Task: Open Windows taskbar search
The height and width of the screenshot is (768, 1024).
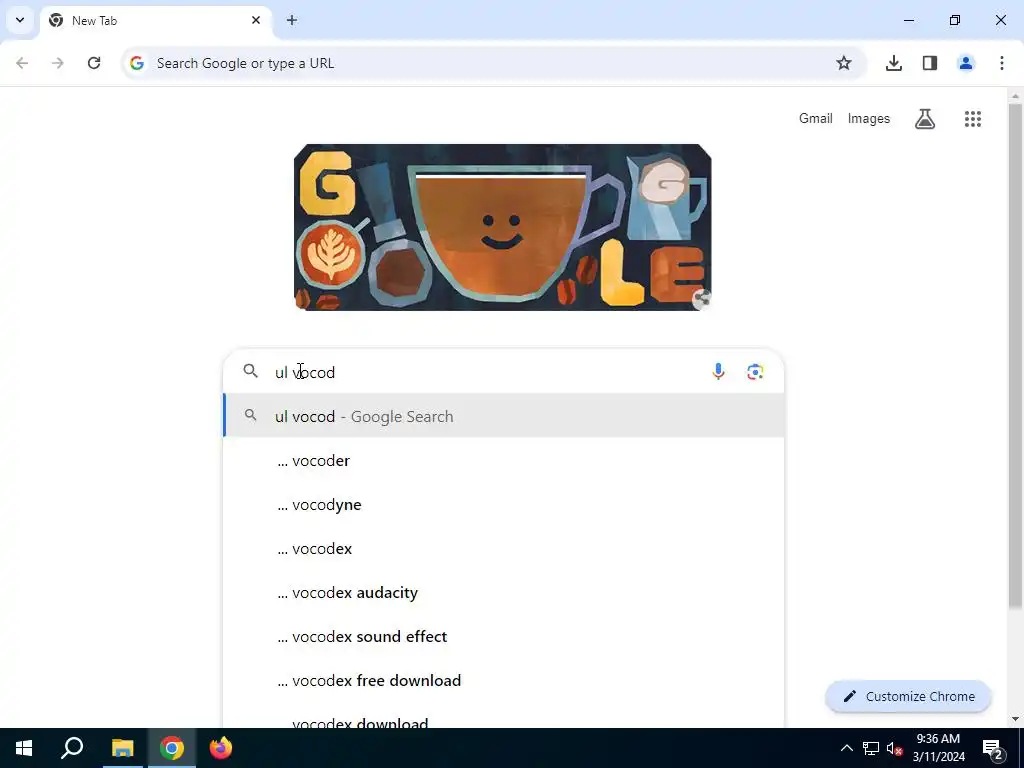Action: (72, 748)
